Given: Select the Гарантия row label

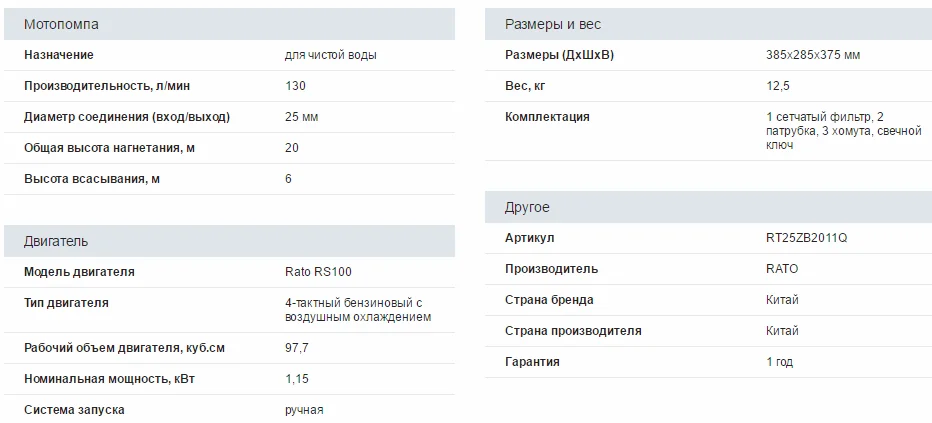Looking at the screenshot, I should tap(533, 362).
